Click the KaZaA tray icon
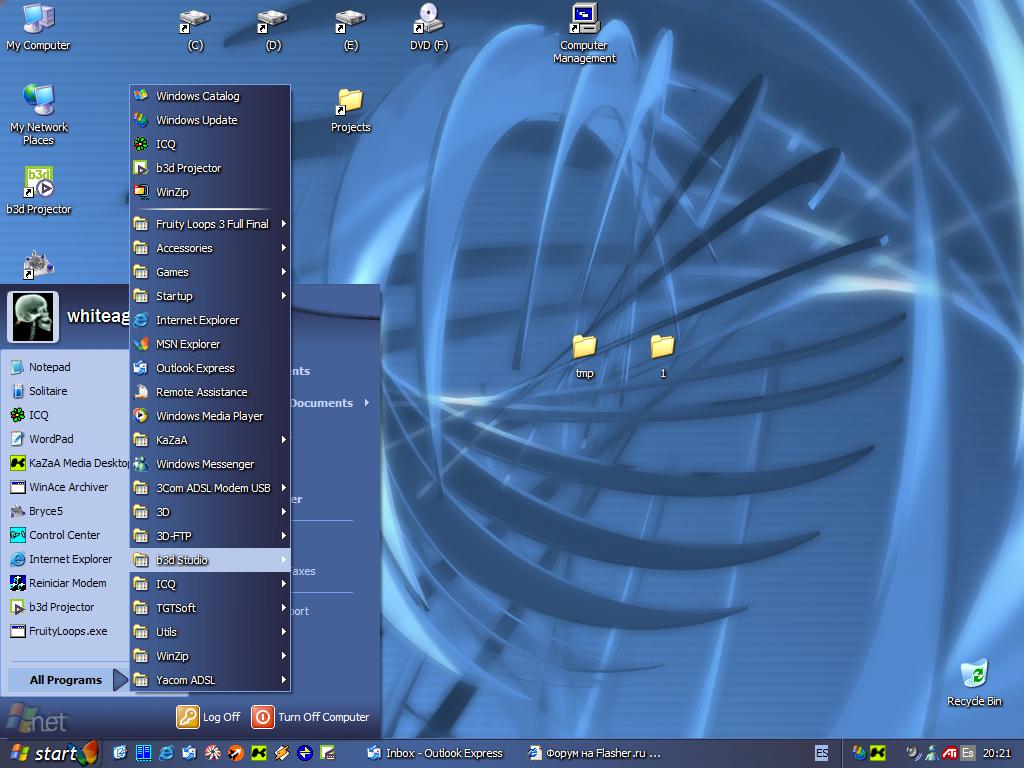Screen dimensions: 1024x768 (877, 753)
